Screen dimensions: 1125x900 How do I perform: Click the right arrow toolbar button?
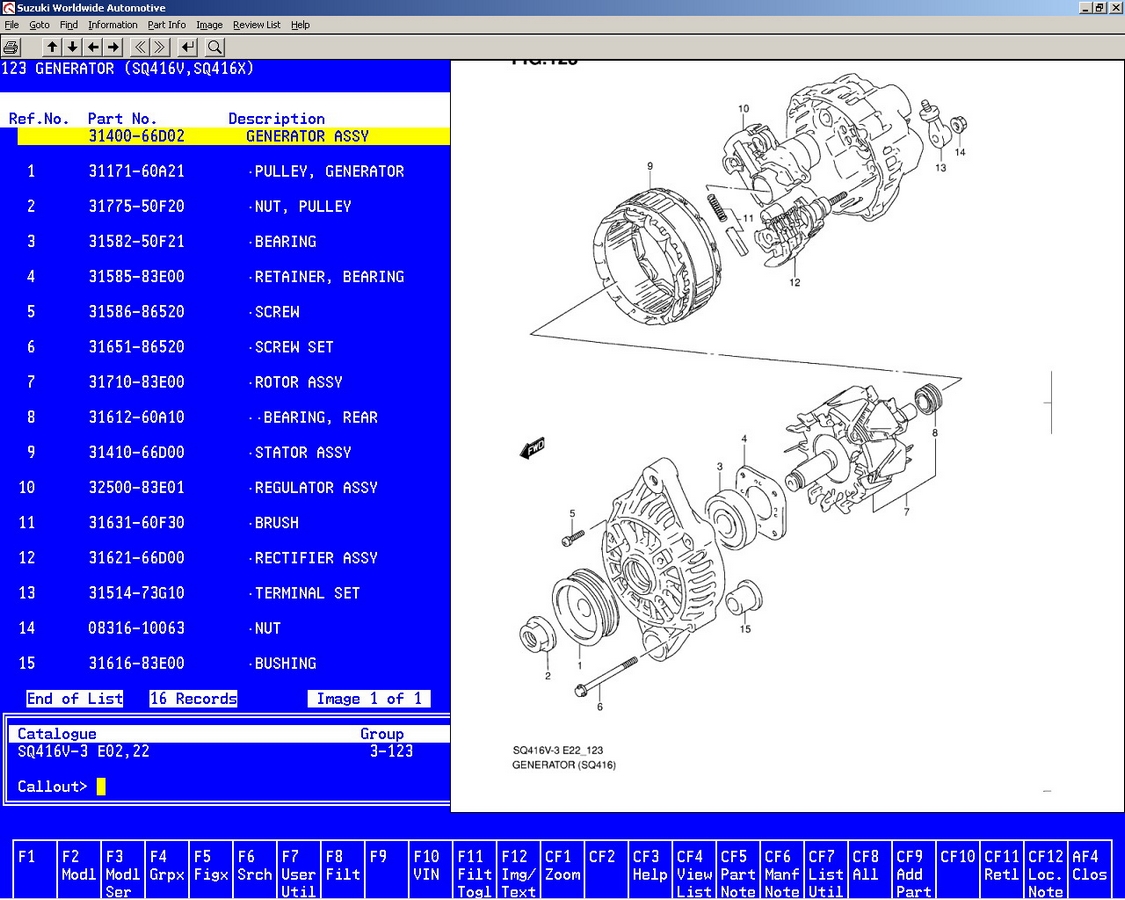pyautogui.click(x=114, y=47)
